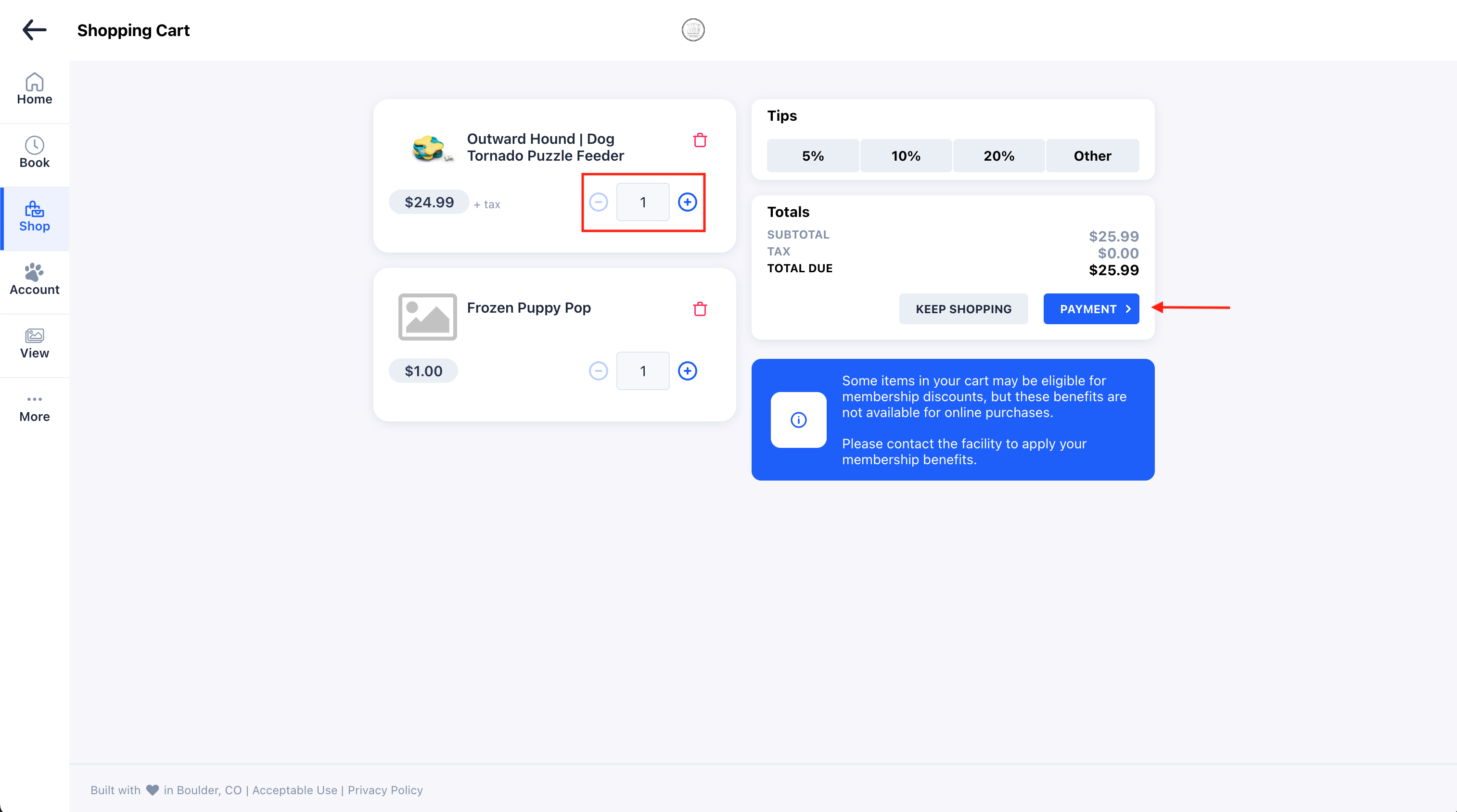
Task: Proceed with the PAYMENT button
Action: point(1091,309)
